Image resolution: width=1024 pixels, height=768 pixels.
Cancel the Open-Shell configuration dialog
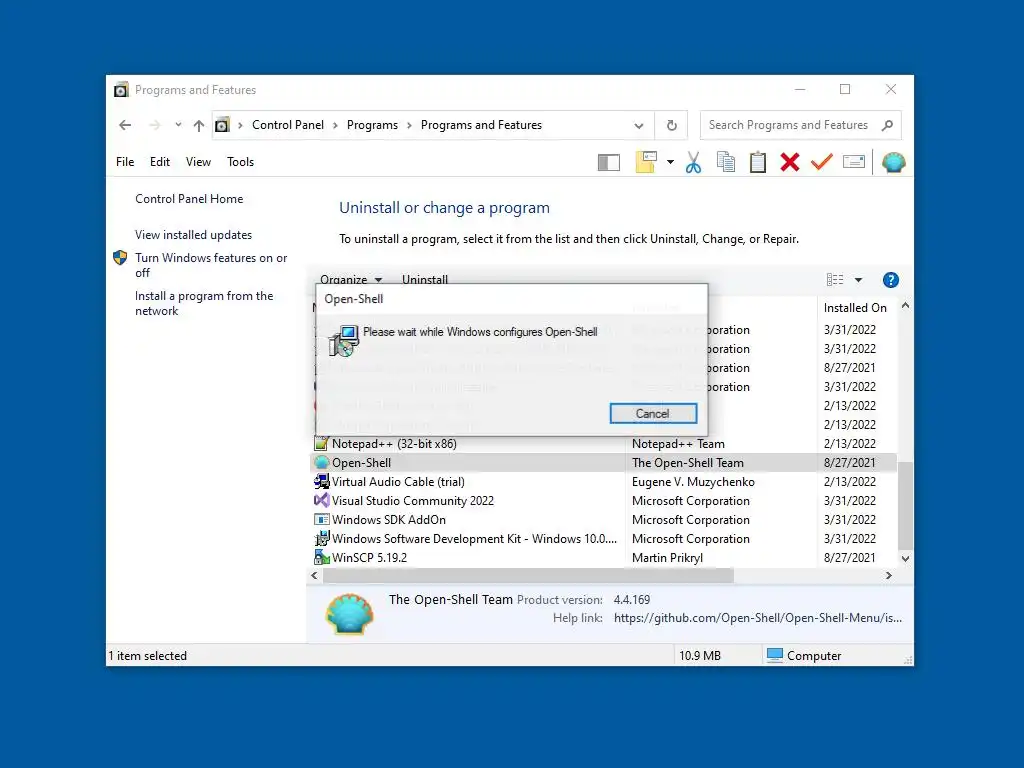coord(653,413)
